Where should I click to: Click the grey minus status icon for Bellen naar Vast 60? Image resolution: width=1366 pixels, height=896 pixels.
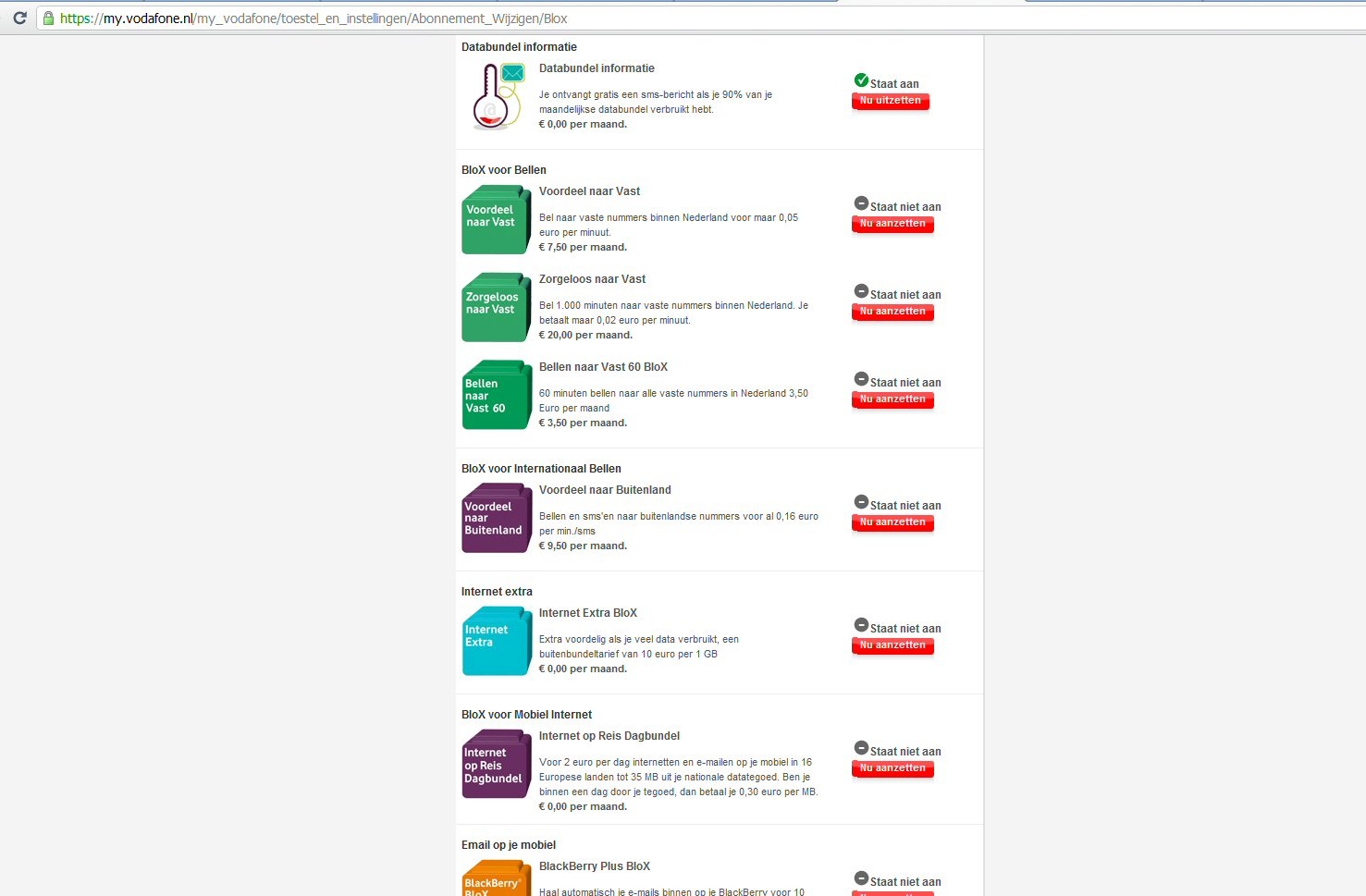861,379
